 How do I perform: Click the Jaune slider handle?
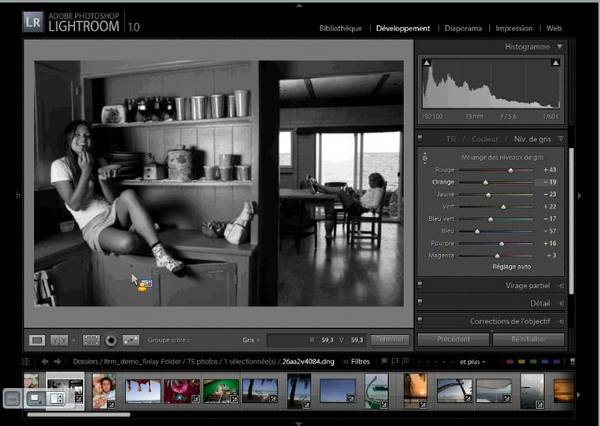coord(488,195)
